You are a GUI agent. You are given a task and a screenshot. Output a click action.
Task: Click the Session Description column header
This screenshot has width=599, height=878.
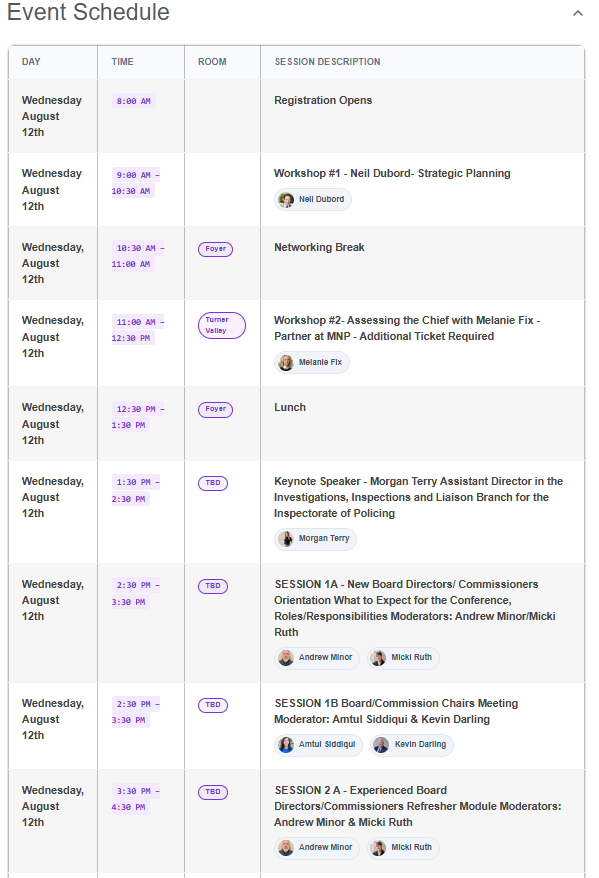coord(327,62)
